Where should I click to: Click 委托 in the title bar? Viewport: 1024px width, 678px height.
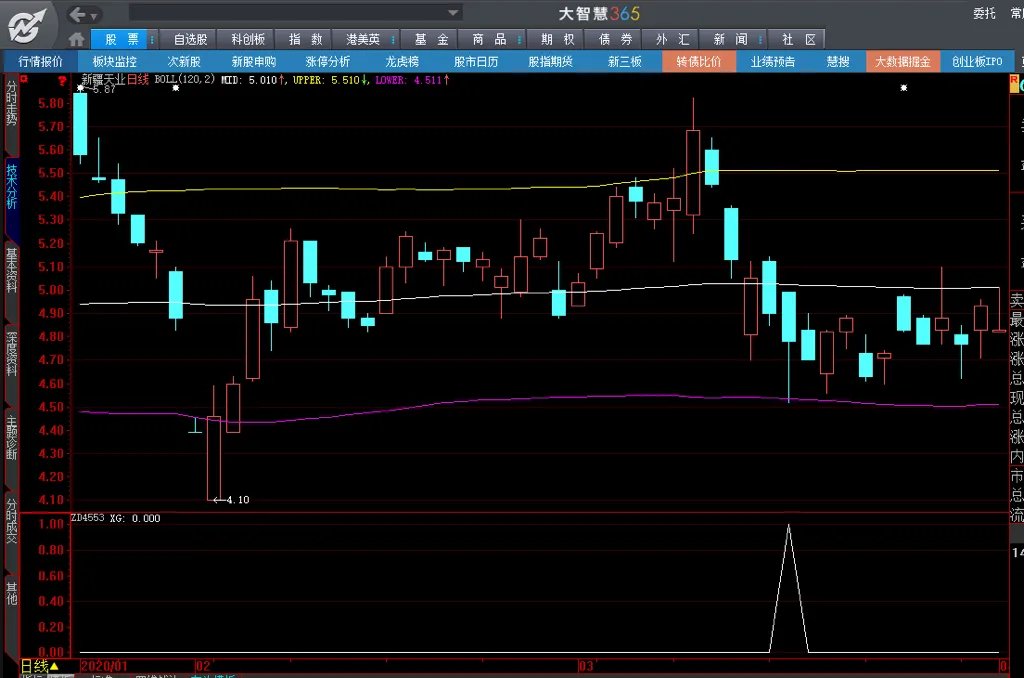tap(984, 13)
